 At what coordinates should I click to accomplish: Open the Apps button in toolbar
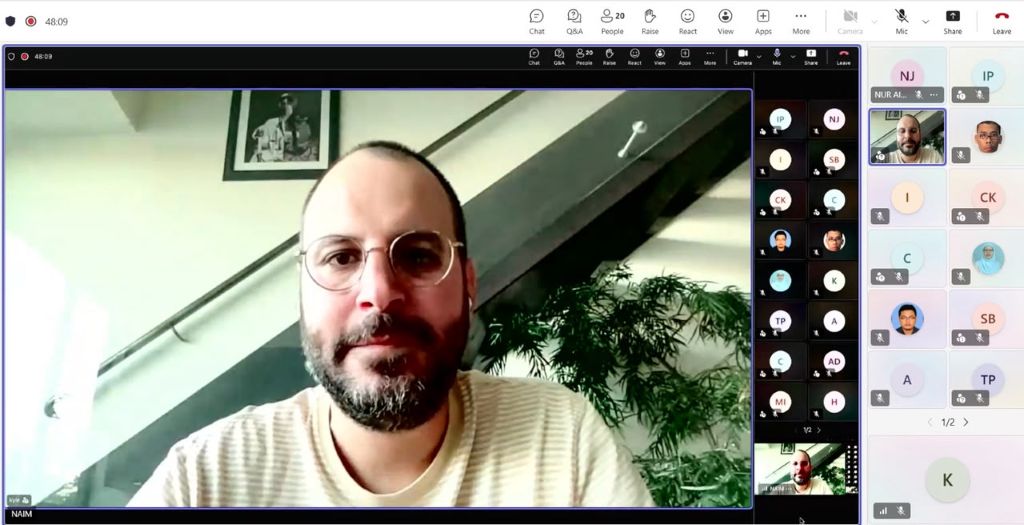(763, 21)
